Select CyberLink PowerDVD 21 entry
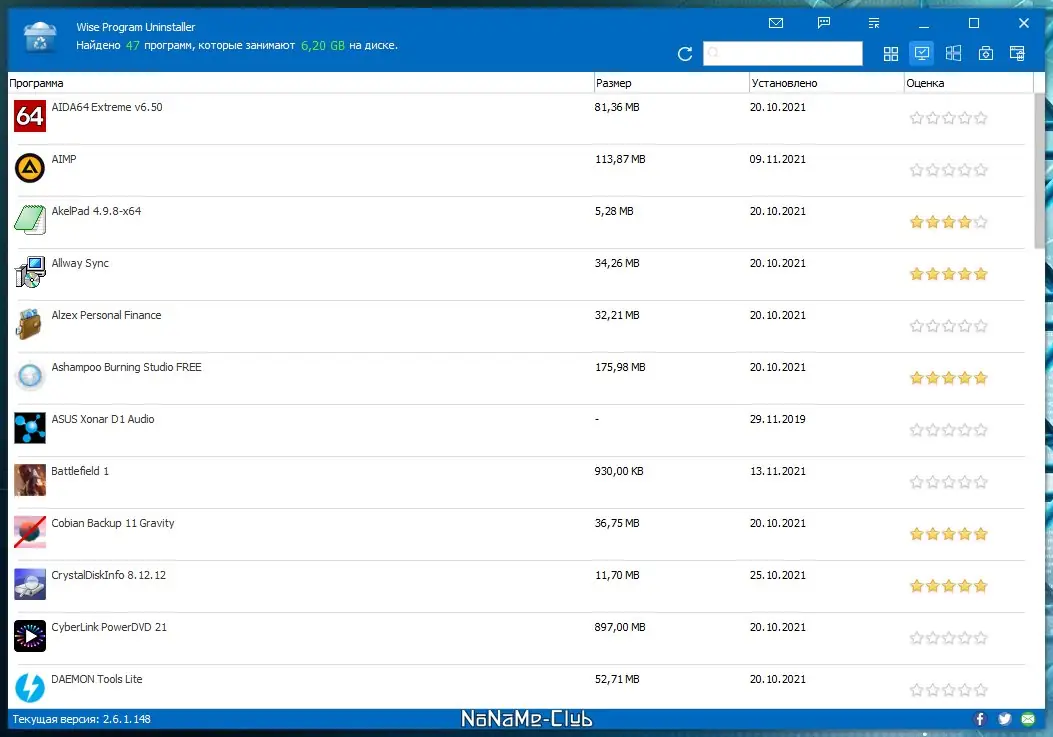The height and width of the screenshot is (737, 1053). [109, 627]
